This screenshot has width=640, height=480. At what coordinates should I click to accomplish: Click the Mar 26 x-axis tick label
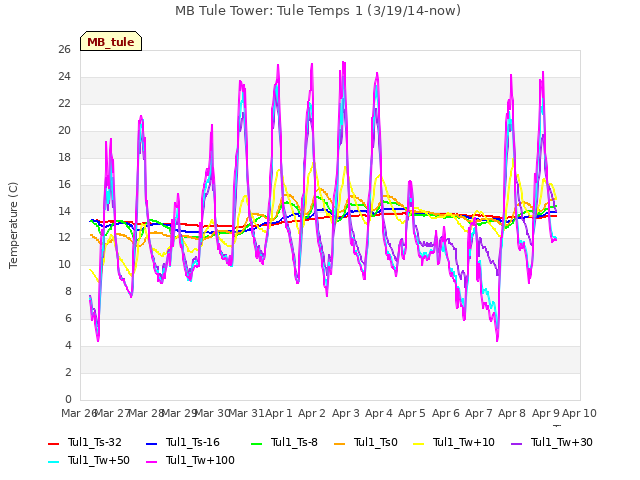79,413
